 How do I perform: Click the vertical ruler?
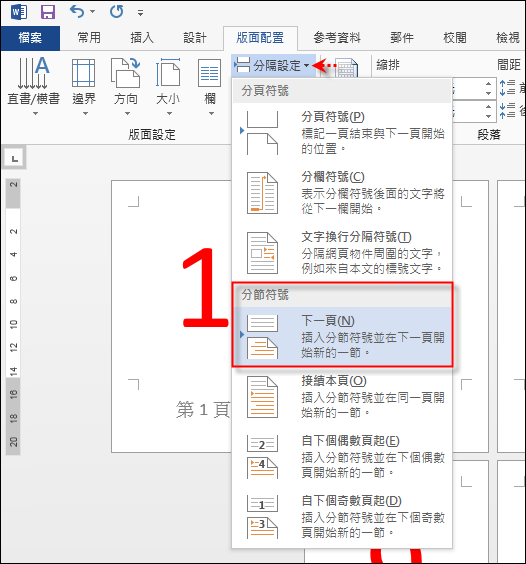[13, 317]
